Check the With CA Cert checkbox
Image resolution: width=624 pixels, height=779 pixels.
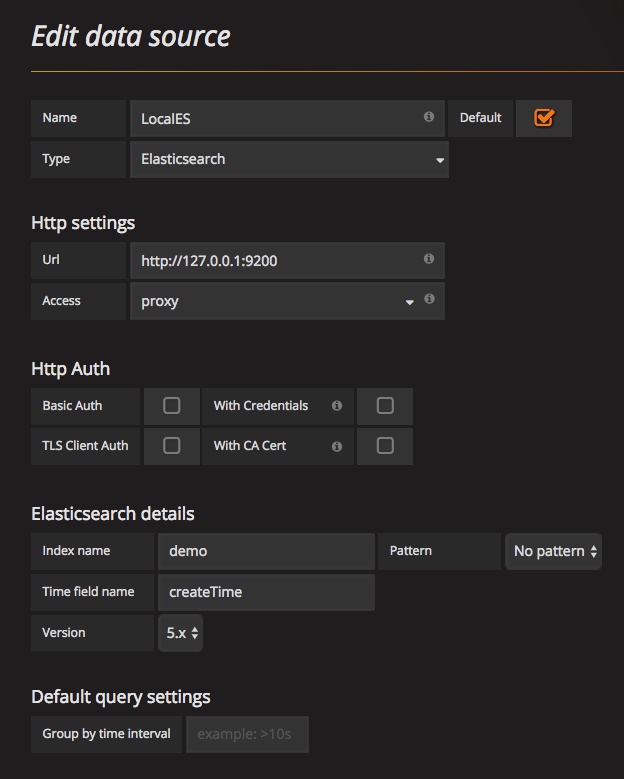pos(385,446)
